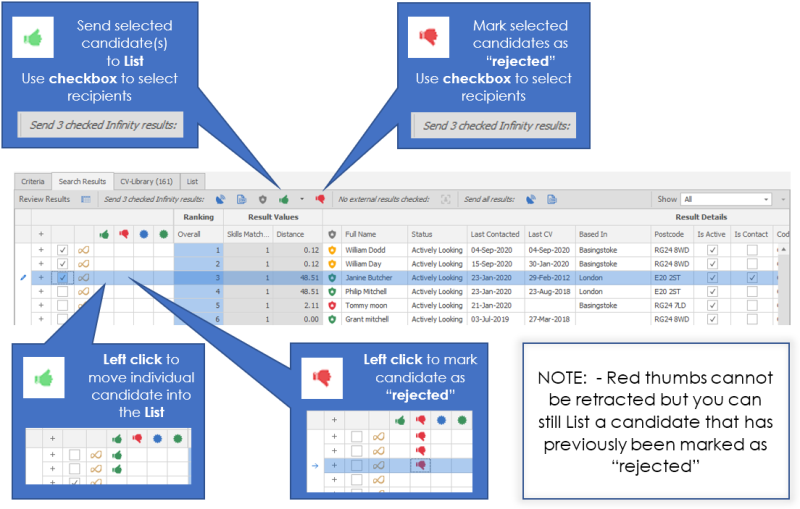Tick the selection checkbox for Philip Mitchell
Screen dimensions: 800x509
[x=63, y=291]
